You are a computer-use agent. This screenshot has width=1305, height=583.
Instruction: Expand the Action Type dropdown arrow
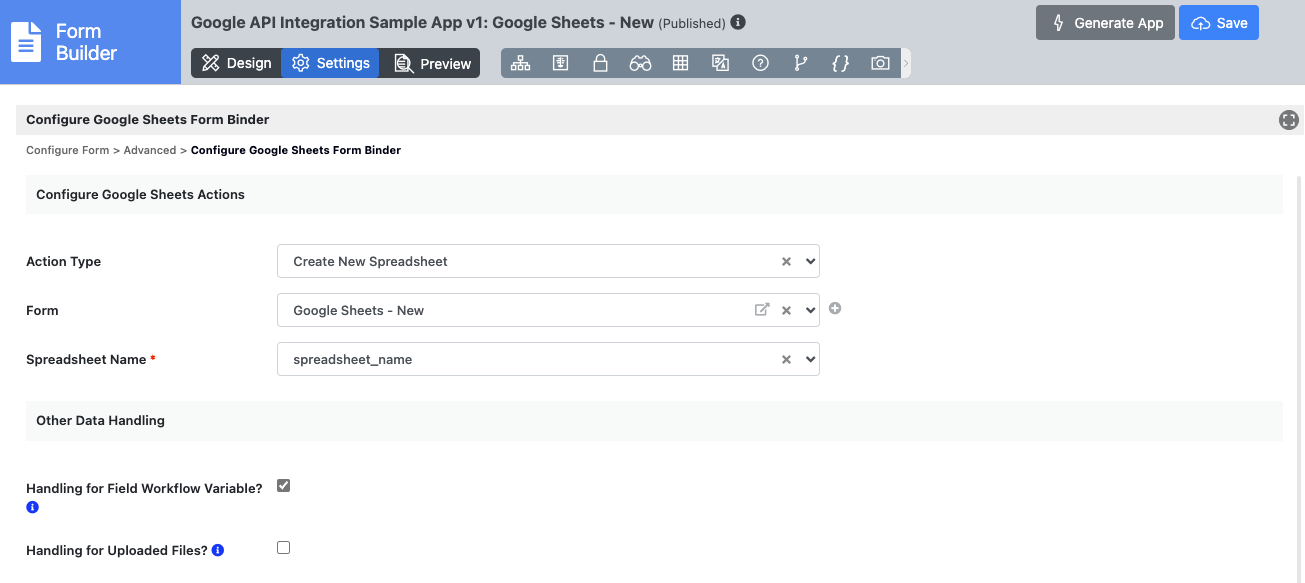pyautogui.click(x=810, y=261)
